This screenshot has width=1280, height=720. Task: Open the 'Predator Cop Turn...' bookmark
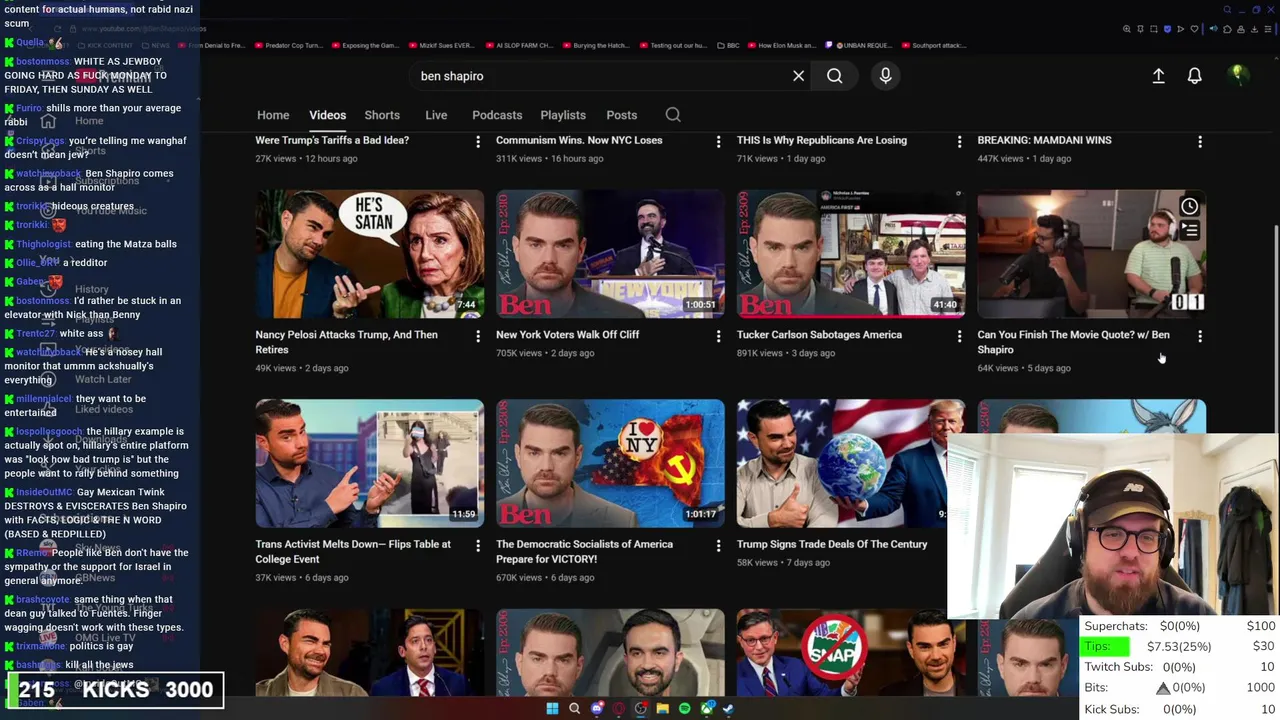288,45
